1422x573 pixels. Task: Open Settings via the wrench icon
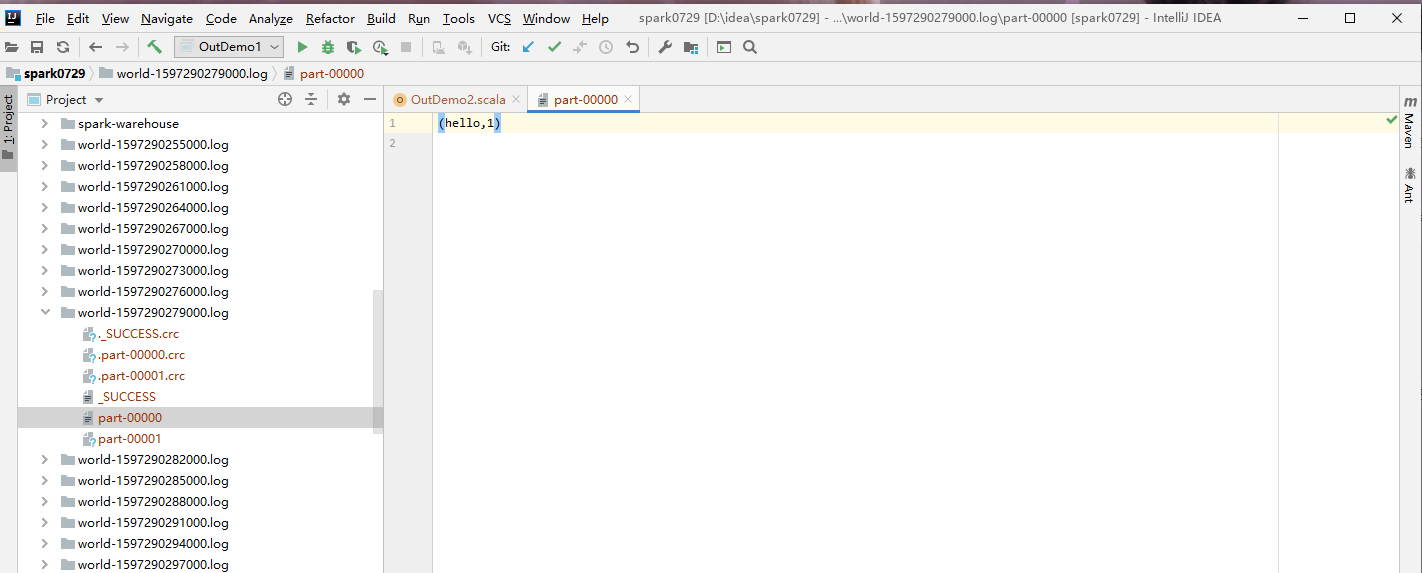[x=665, y=47]
